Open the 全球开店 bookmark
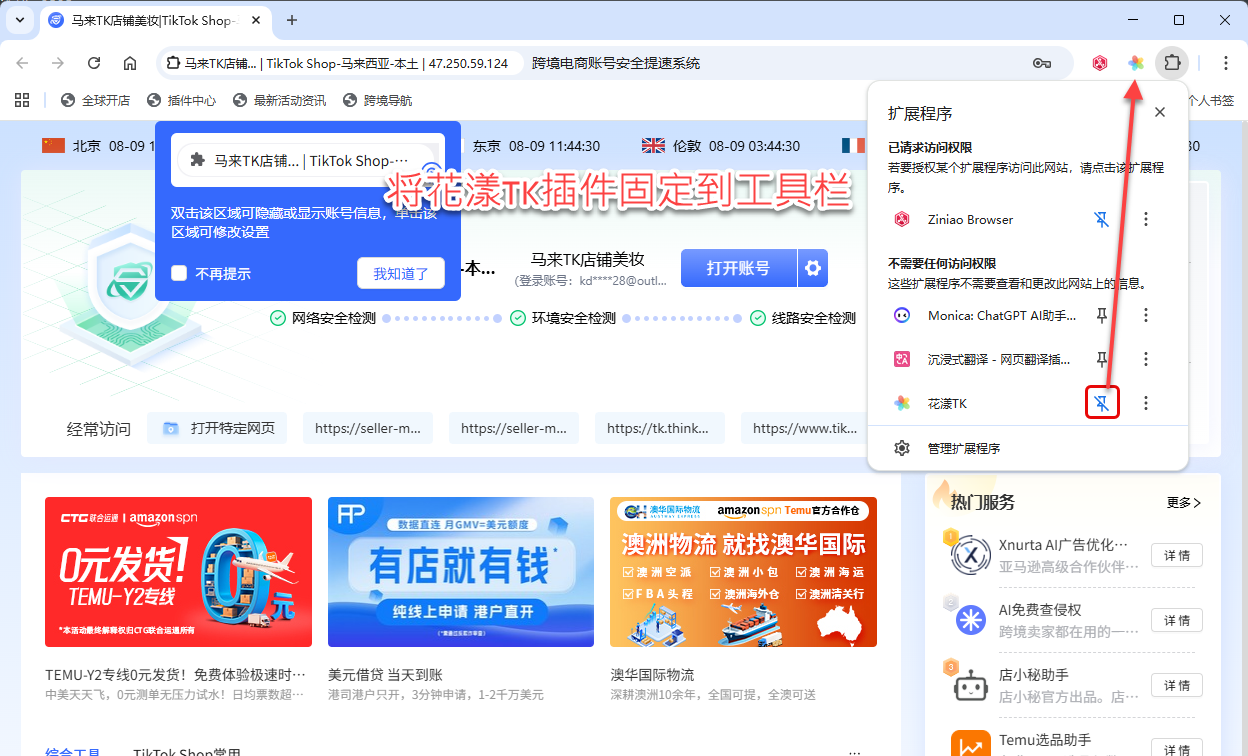This screenshot has height=756, width=1248. [x=96, y=100]
